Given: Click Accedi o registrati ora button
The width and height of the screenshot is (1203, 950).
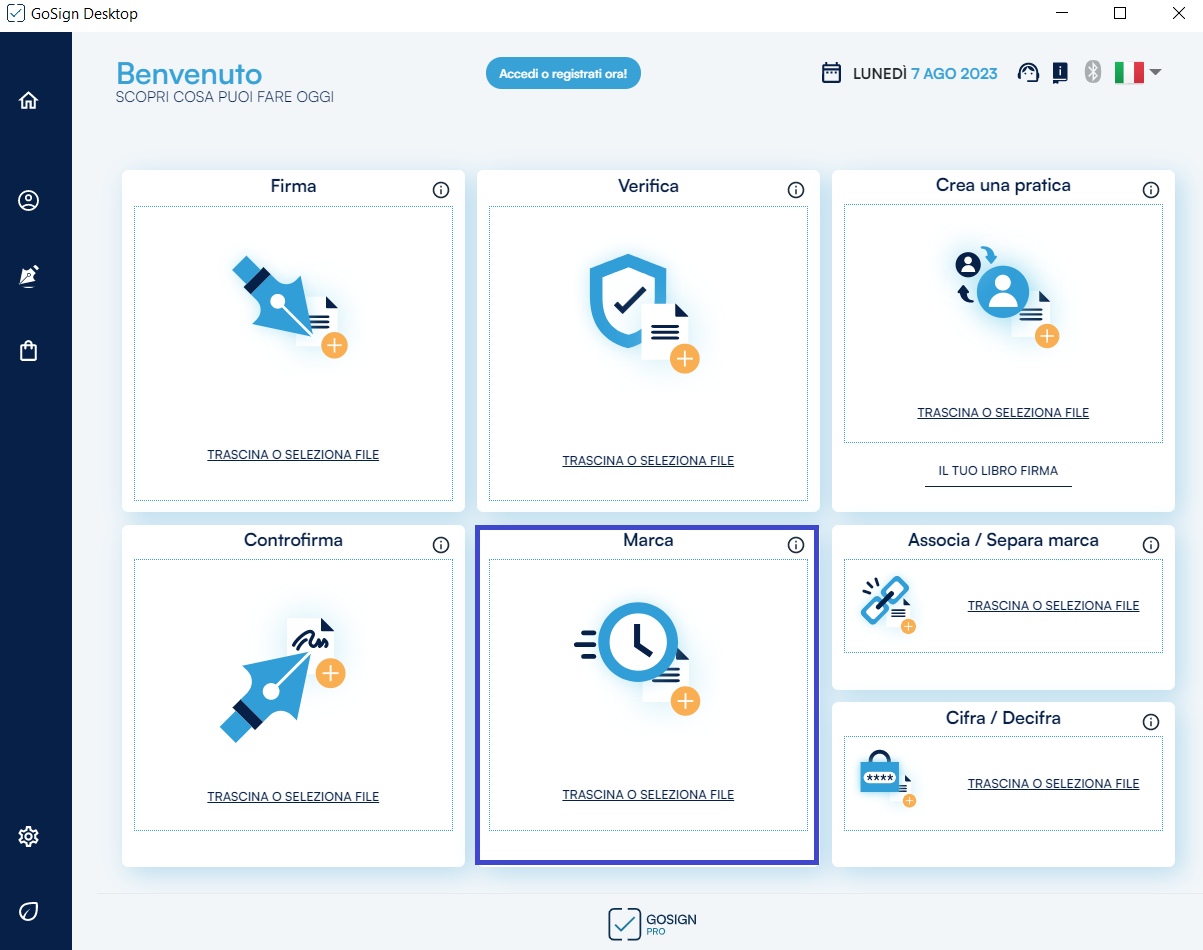Looking at the screenshot, I should pos(563,74).
